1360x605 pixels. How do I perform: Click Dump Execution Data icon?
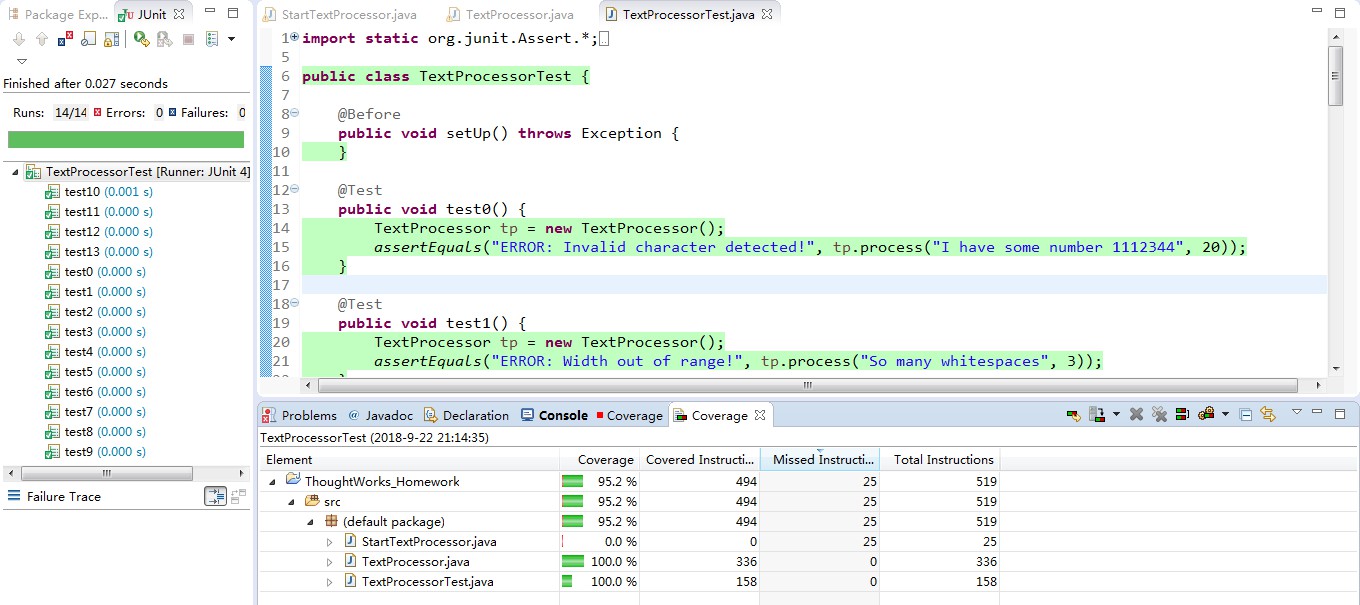[1097, 415]
